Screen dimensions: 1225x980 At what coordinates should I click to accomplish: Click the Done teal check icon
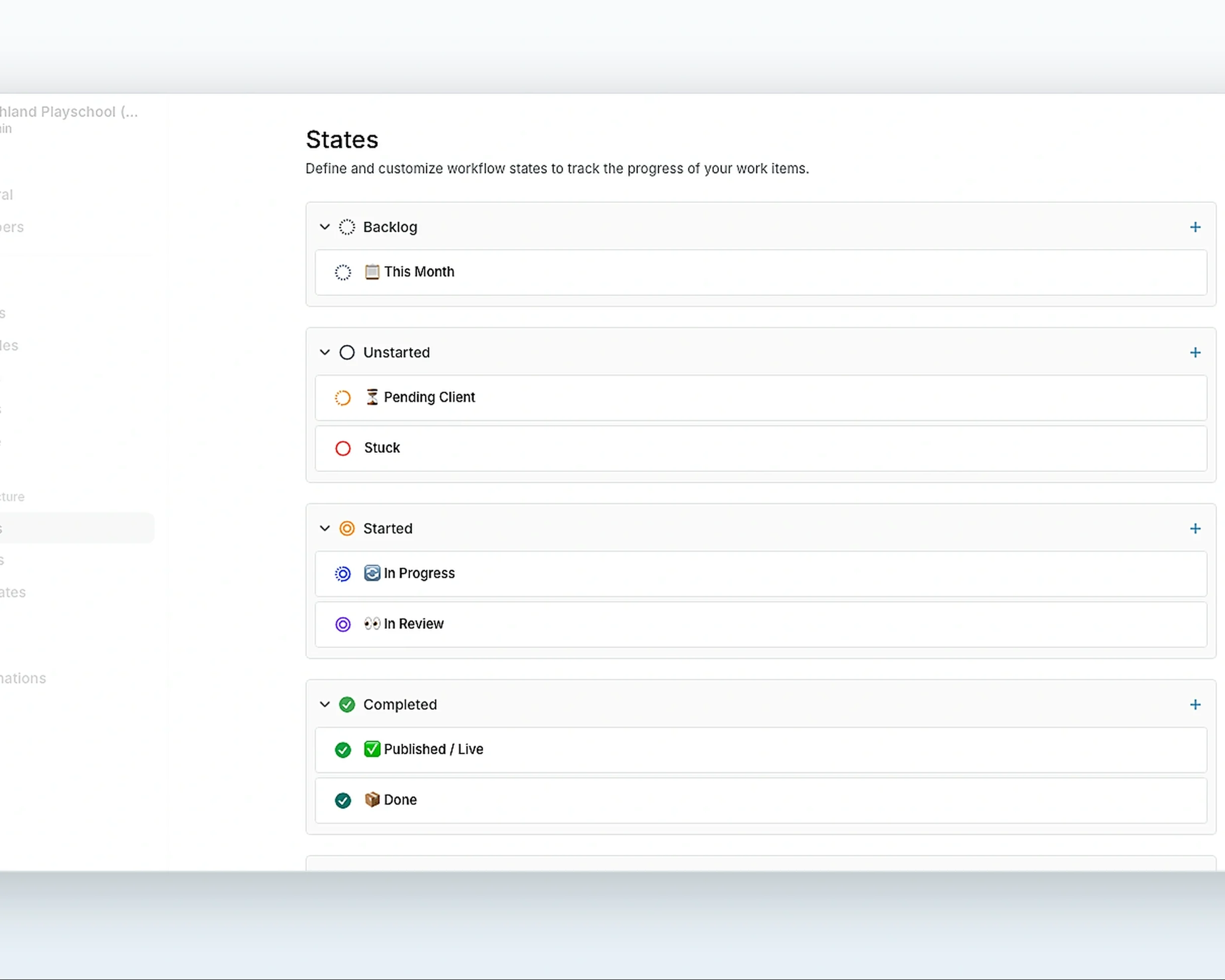pyautogui.click(x=343, y=801)
